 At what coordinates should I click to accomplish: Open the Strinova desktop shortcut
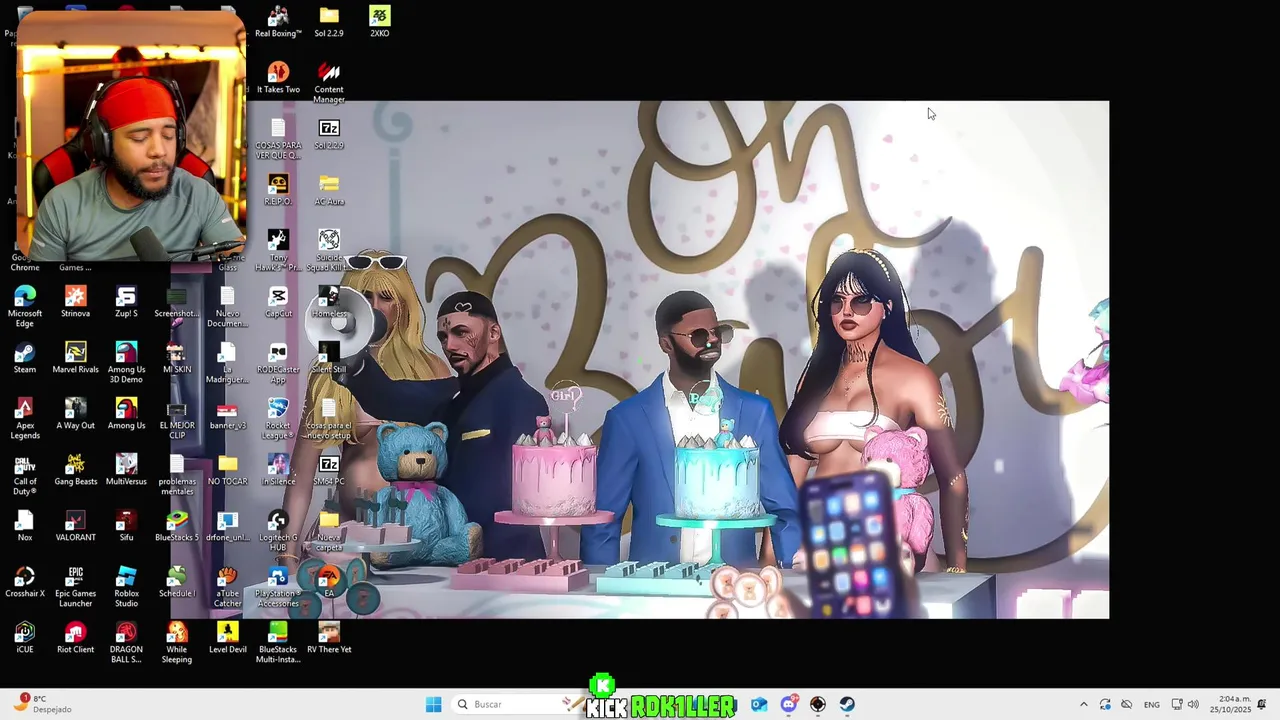[x=75, y=302]
